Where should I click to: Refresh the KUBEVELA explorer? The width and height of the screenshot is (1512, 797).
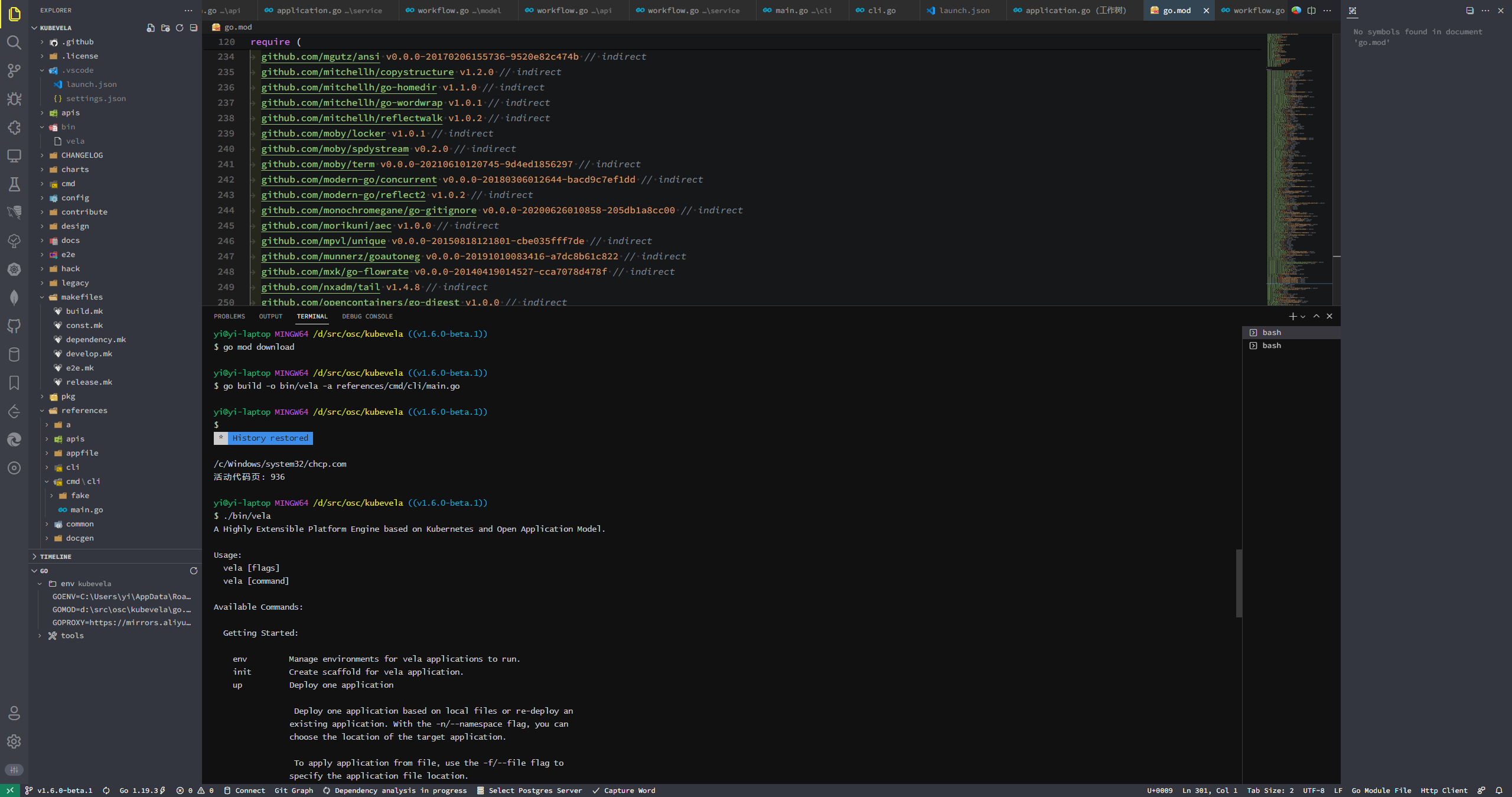[x=180, y=28]
